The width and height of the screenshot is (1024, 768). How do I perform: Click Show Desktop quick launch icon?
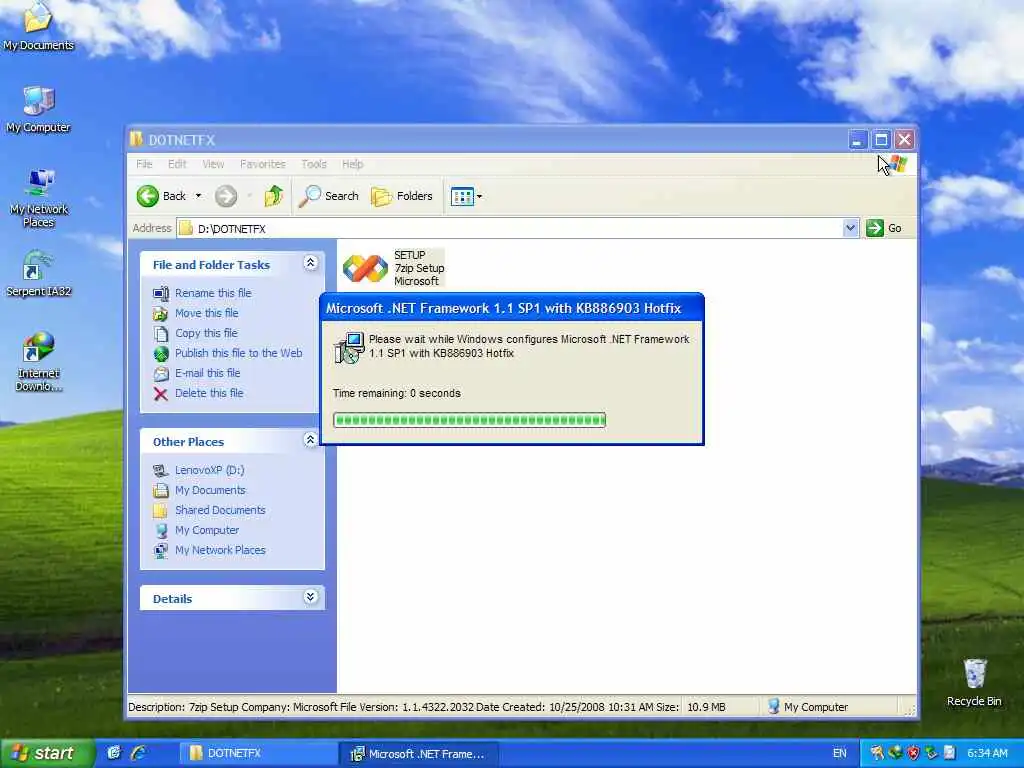click(x=114, y=753)
